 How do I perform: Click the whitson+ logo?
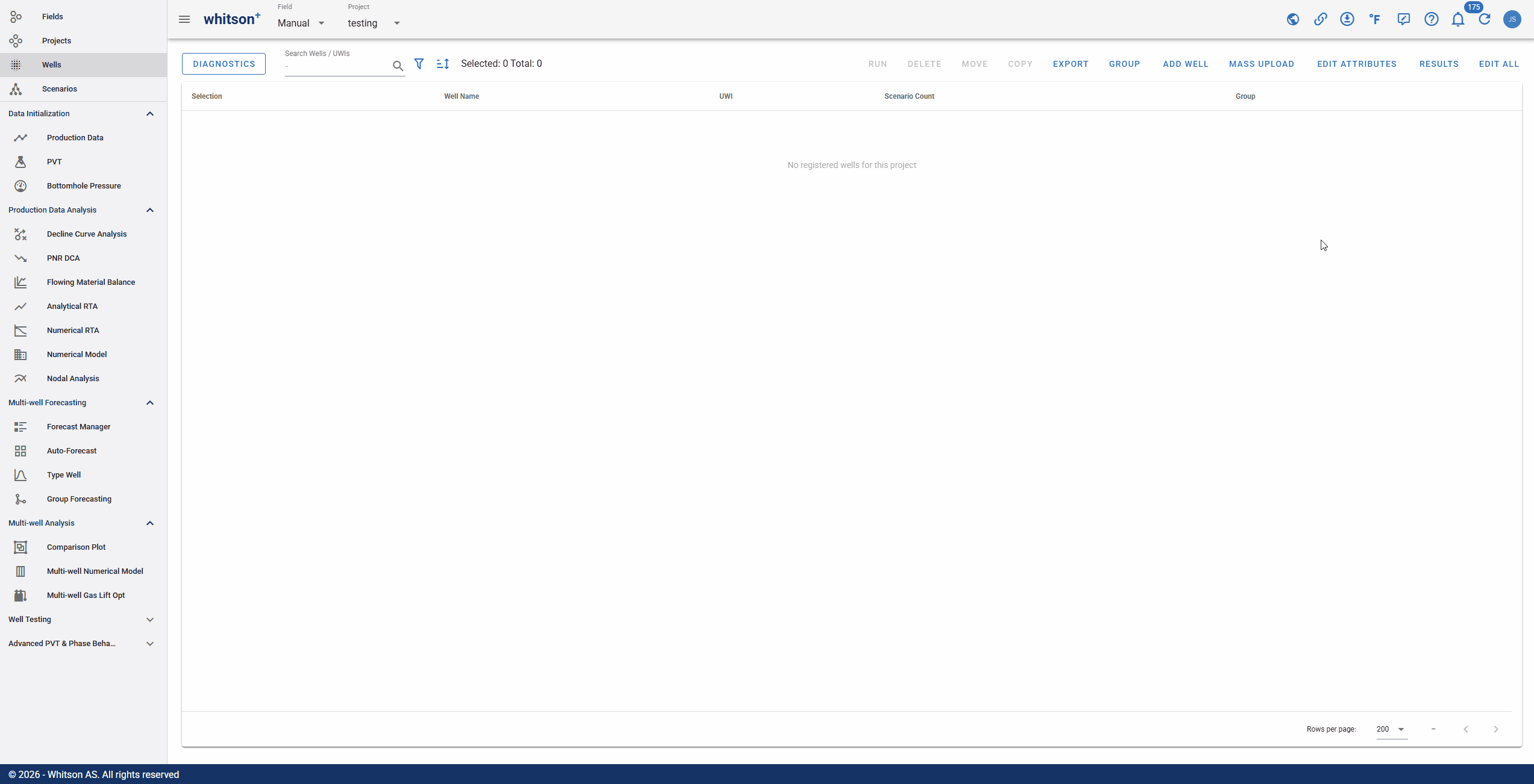(x=232, y=19)
